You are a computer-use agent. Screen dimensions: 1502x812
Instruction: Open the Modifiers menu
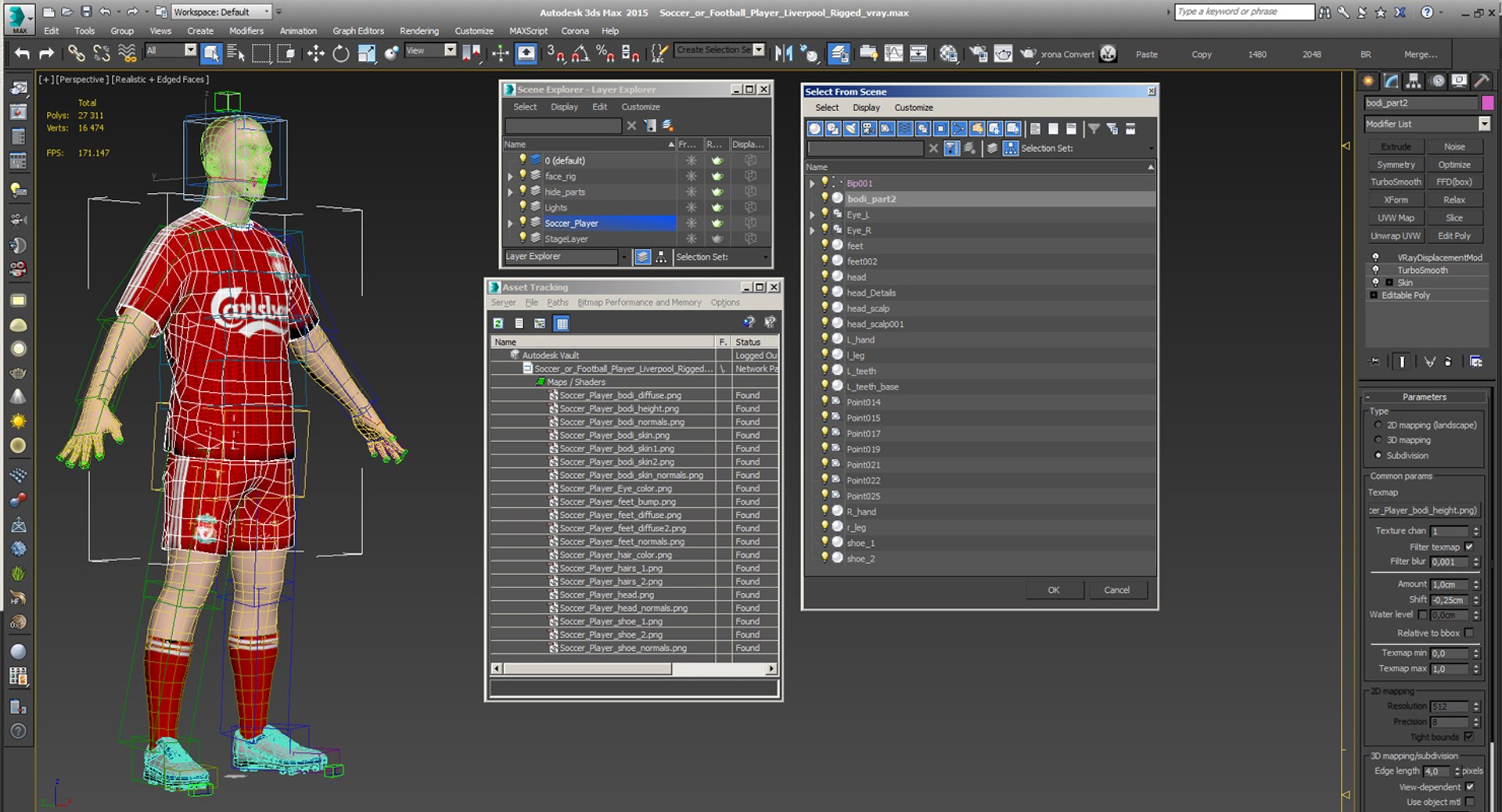[x=246, y=31]
